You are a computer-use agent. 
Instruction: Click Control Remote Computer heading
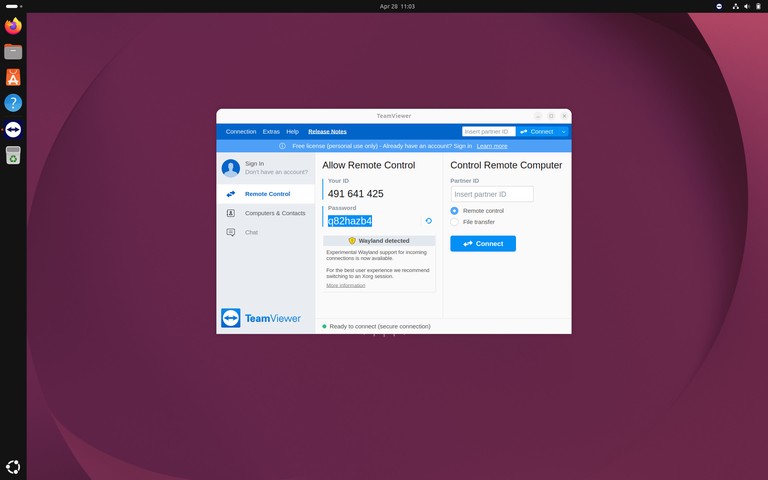pyautogui.click(x=506, y=166)
